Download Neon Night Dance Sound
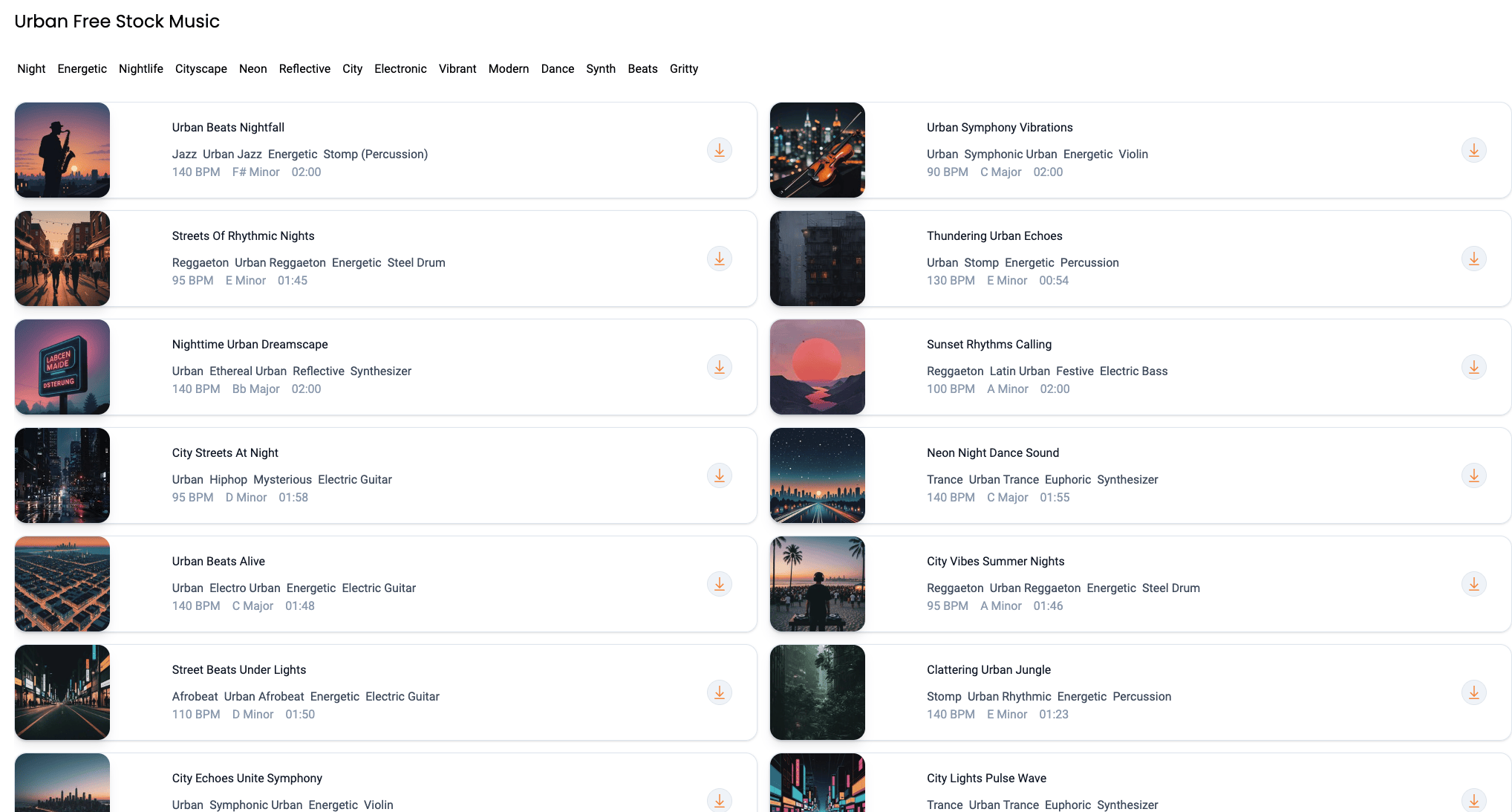This screenshot has height=812, width=1512. tap(1473, 475)
